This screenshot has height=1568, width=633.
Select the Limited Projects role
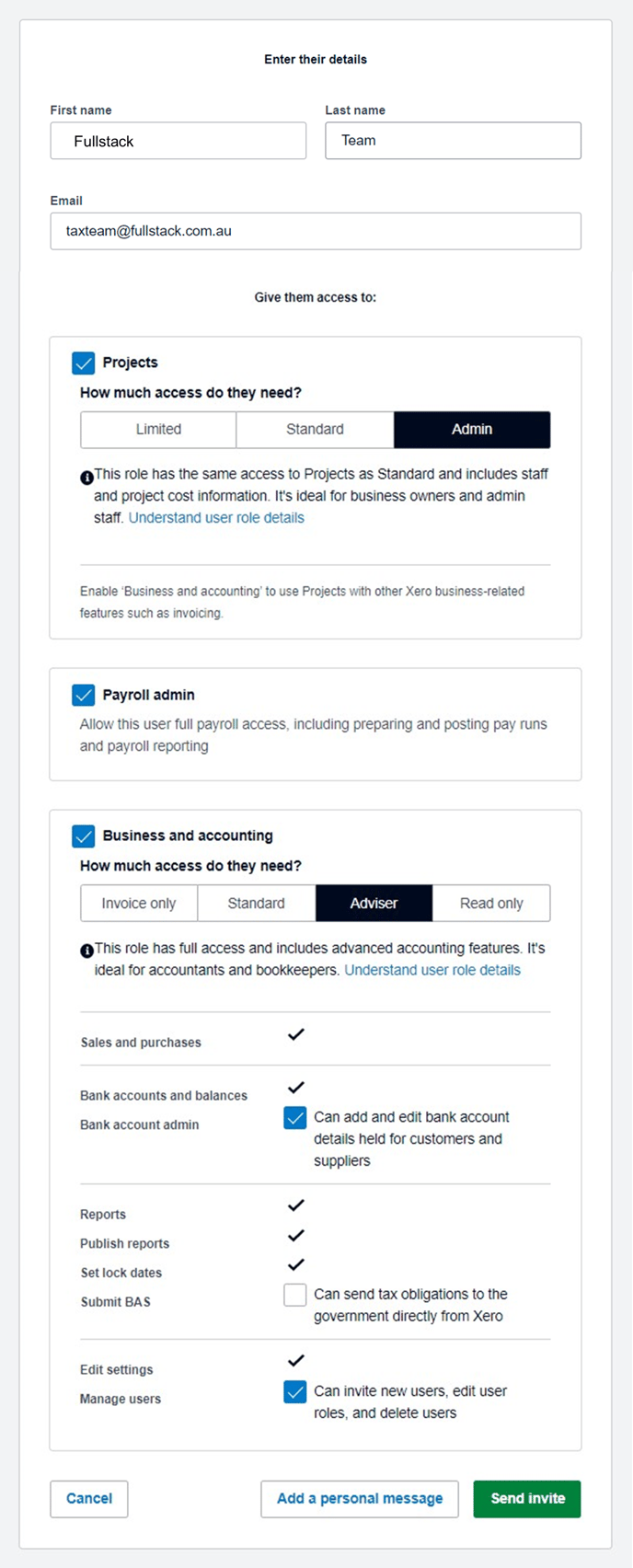click(x=157, y=429)
